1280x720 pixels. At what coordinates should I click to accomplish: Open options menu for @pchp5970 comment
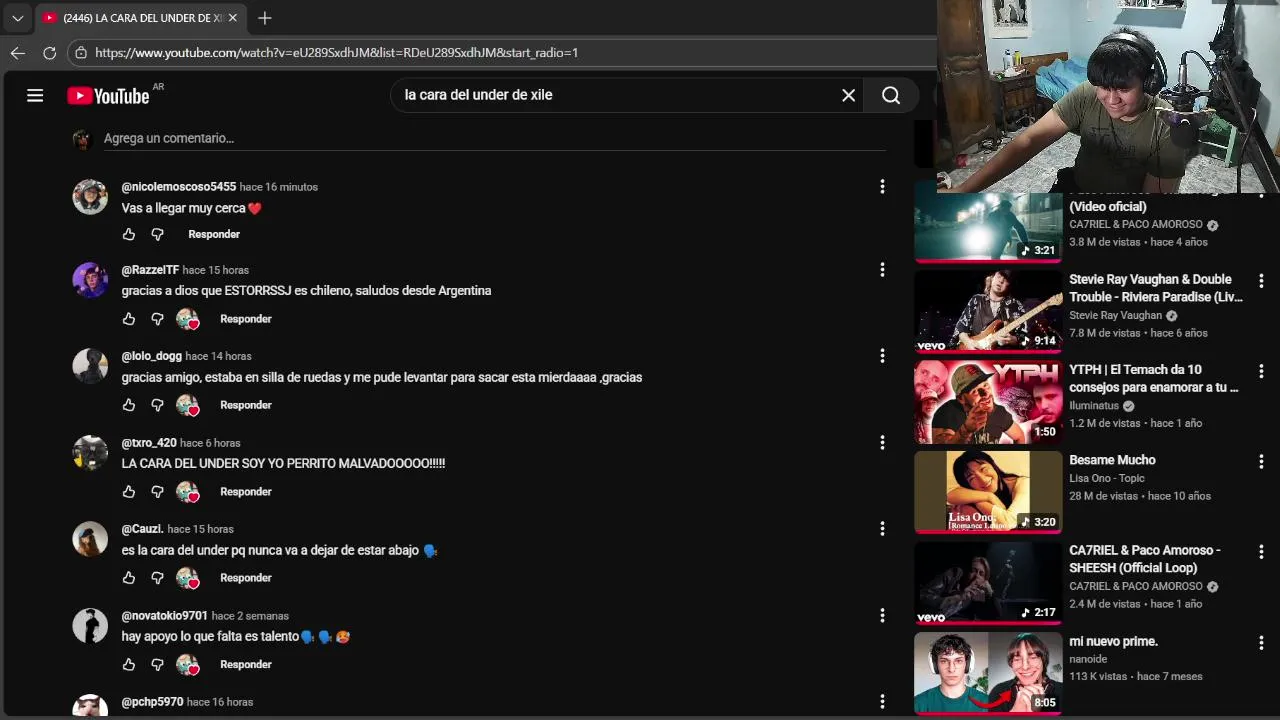[882, 701]
